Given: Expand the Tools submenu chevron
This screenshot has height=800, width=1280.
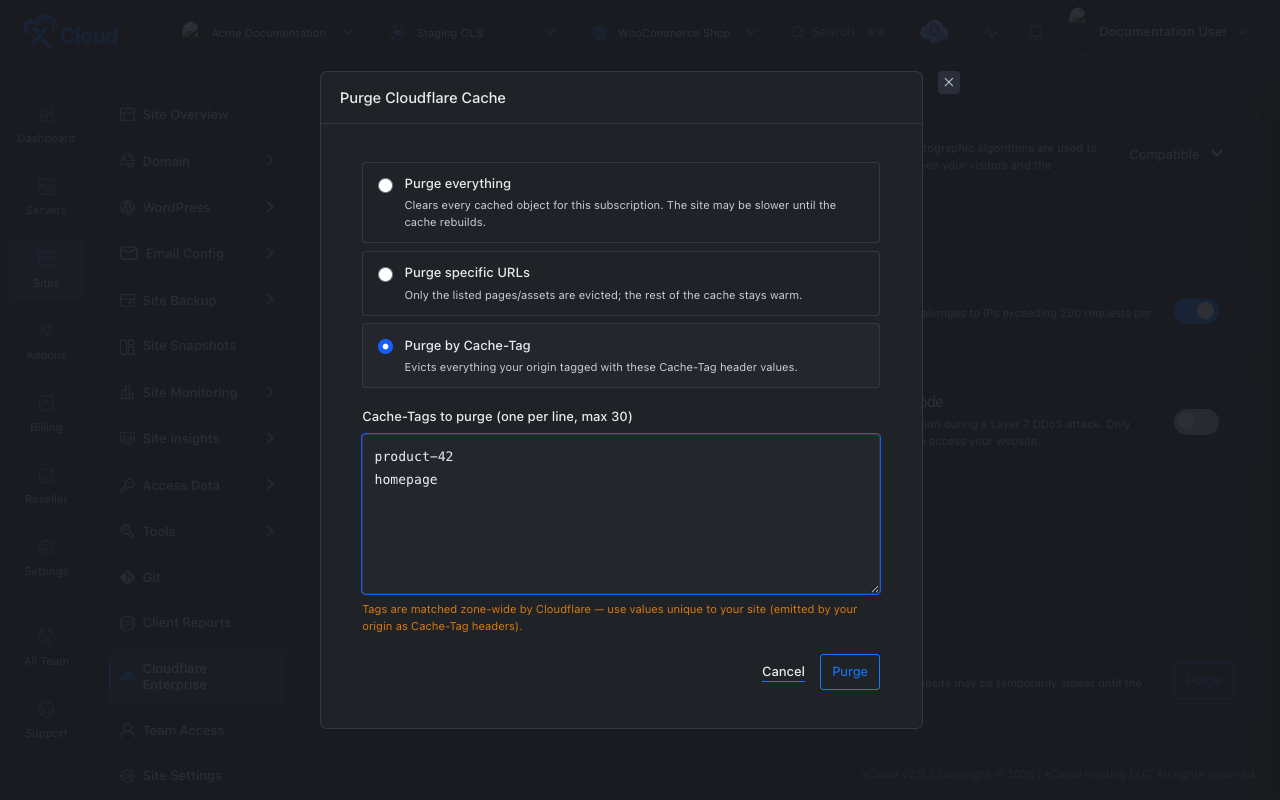Looking at the screenshot, I should (x=271, y=532).
